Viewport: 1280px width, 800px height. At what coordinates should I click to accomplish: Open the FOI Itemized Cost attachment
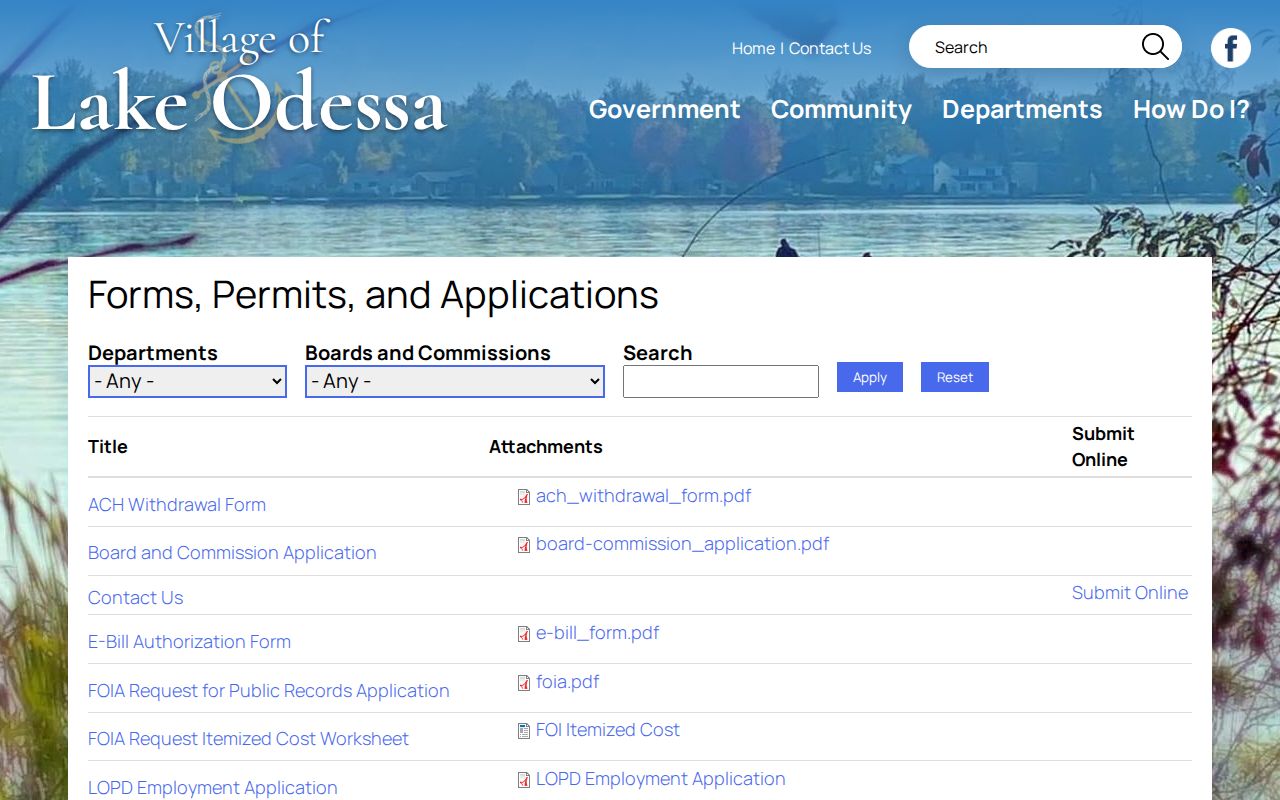click(x=608, y=730)
